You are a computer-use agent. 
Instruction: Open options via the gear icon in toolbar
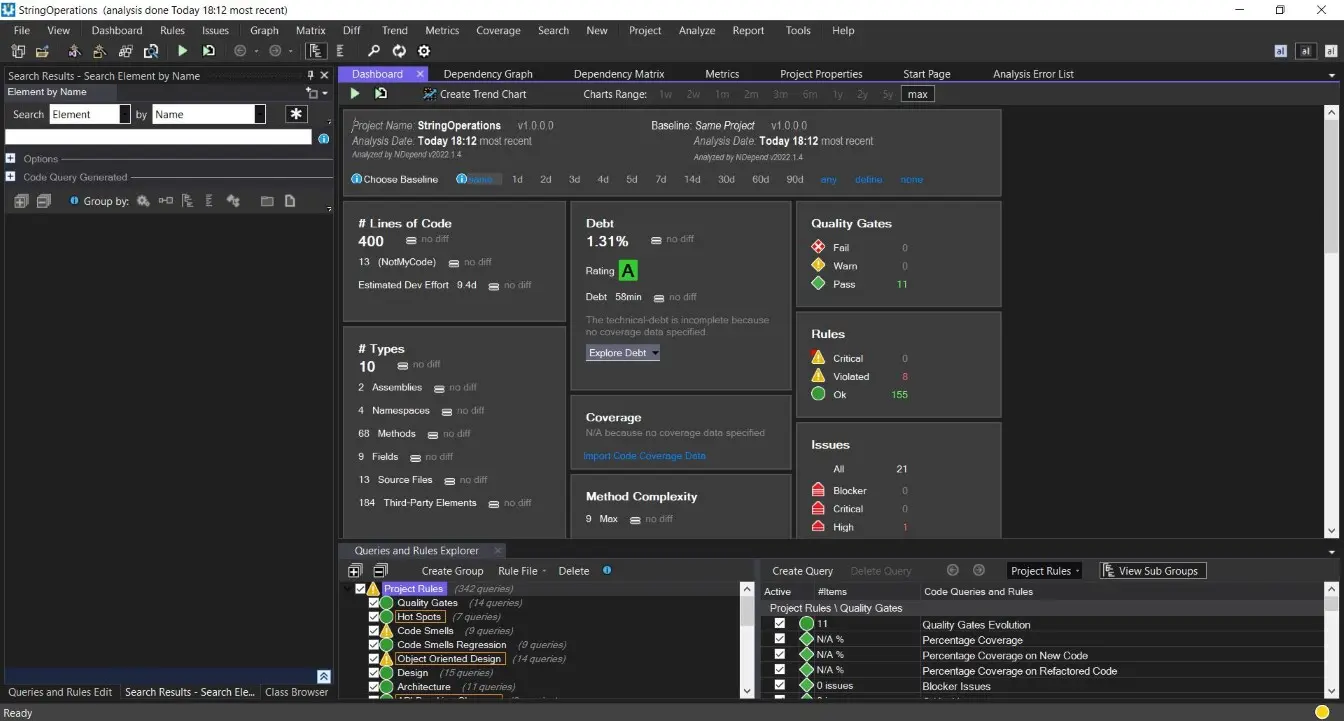pos(424,51)
